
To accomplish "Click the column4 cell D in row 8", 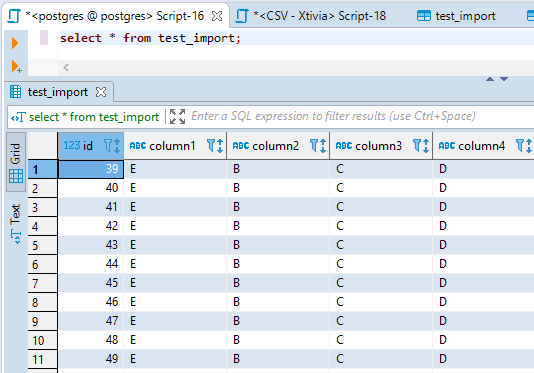I will (x=483, y=302).
